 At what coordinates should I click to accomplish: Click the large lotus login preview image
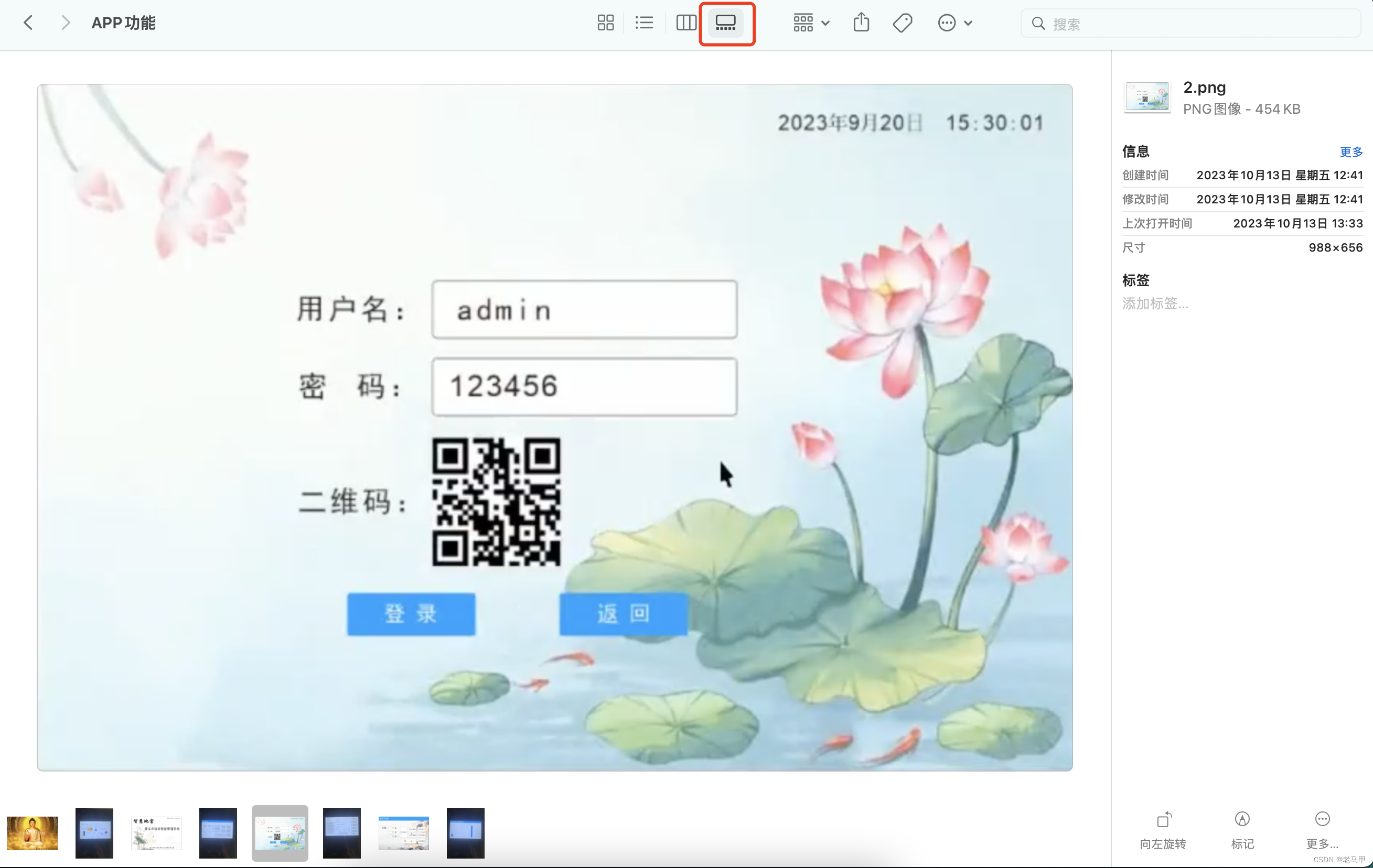(x=555, y=427)
